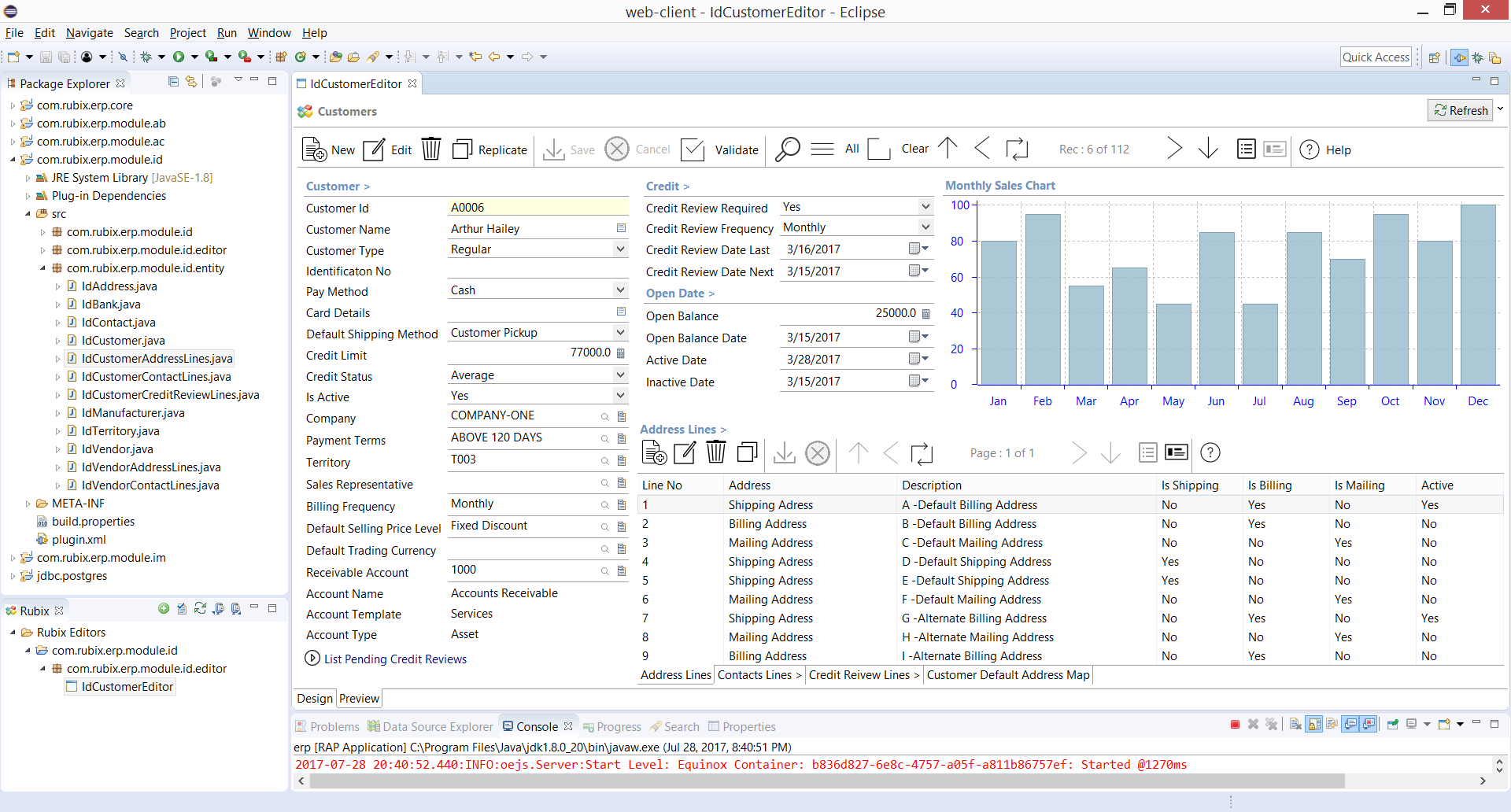Switch to Credit Reivew Lines tab

click(863, 674)
